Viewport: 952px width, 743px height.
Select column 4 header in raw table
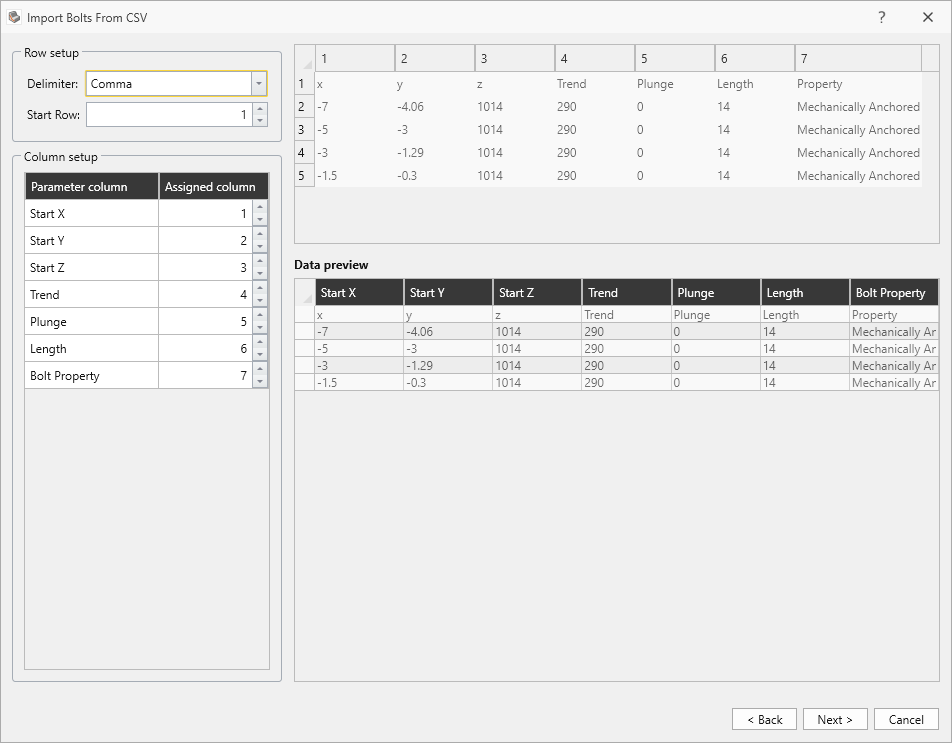594,58
